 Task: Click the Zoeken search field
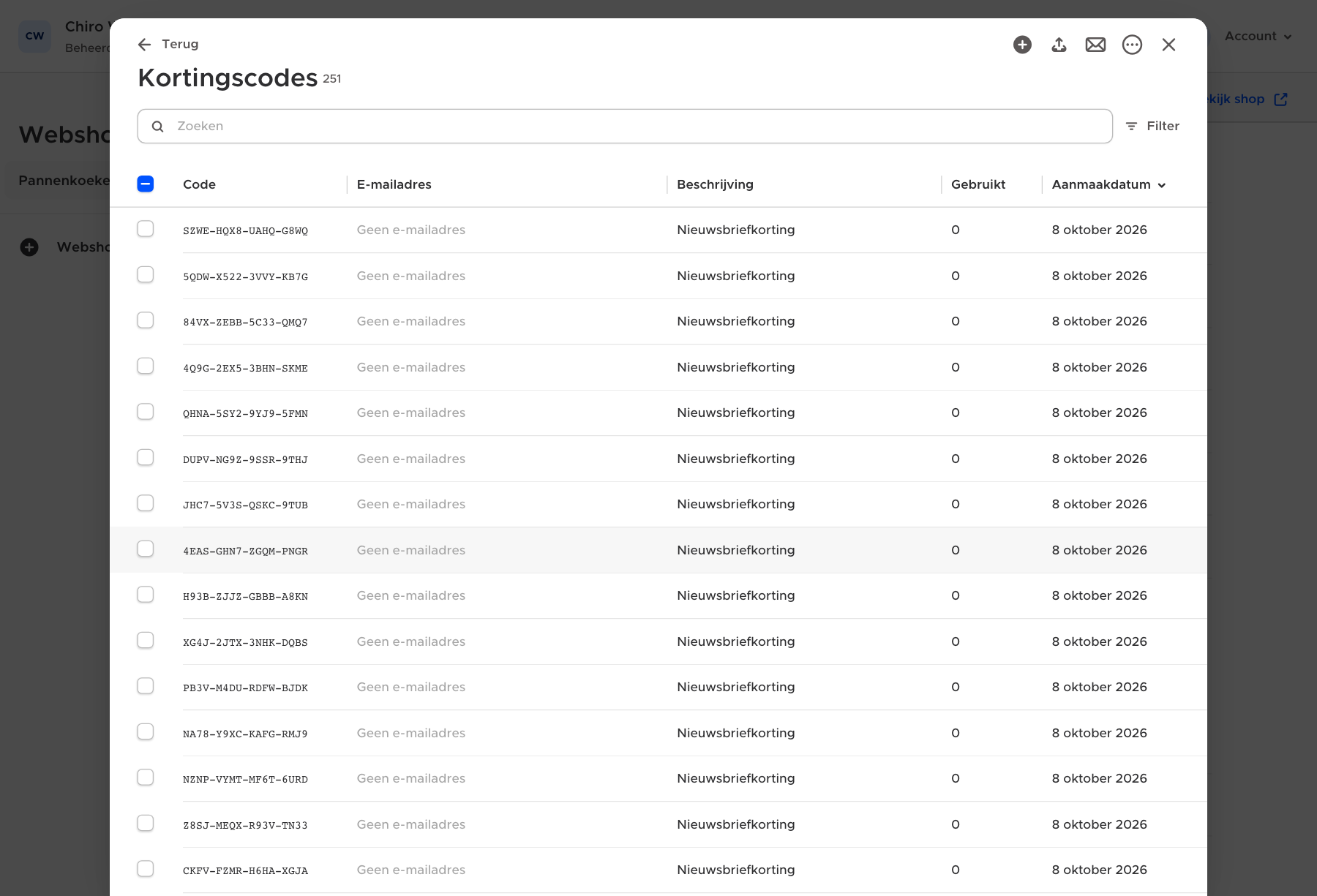(625, 126)
